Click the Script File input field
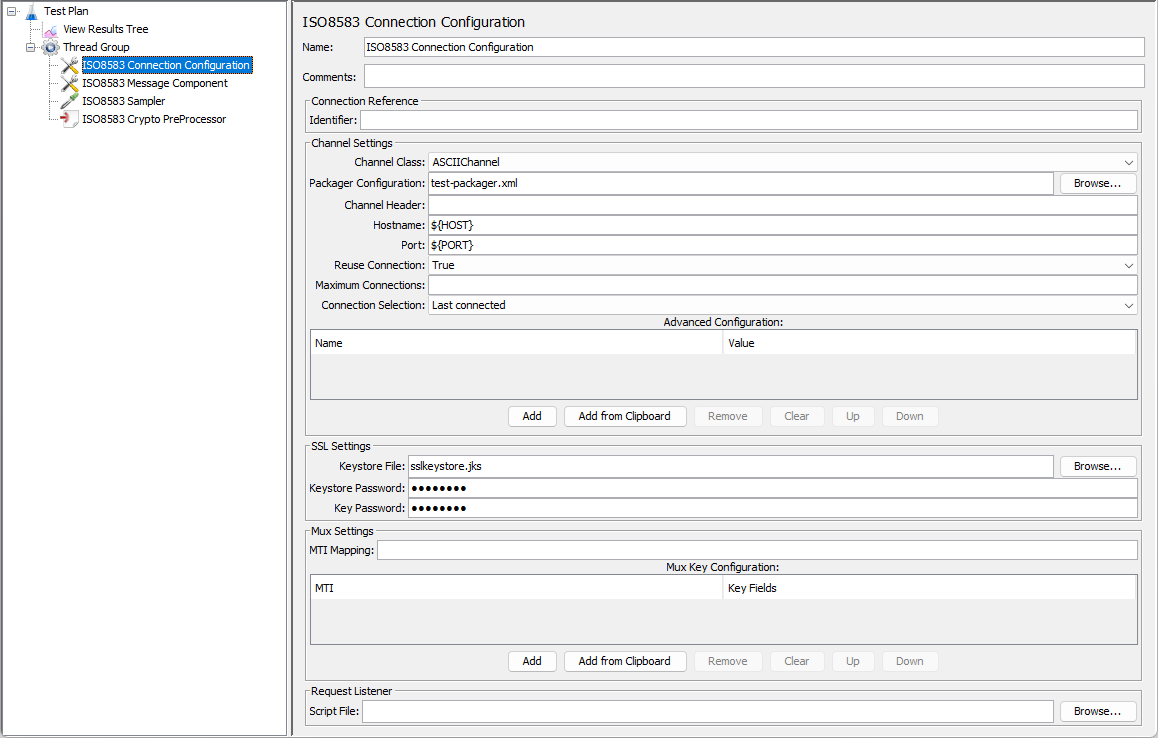1158x738 pixels. [x=708, y=711]
